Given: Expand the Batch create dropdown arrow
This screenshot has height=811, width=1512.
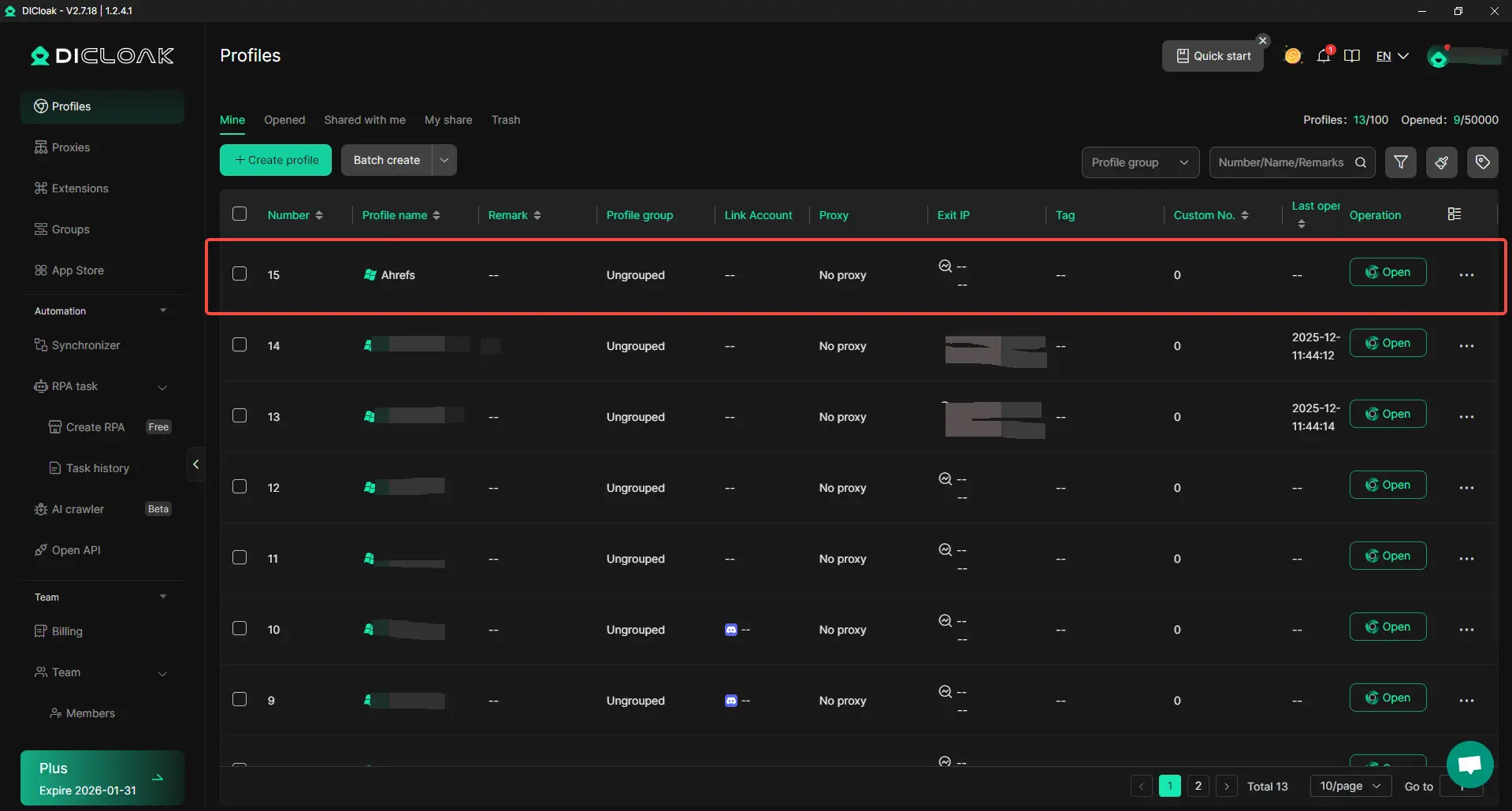Looking at the screenshot, I should tap(444, 160).
